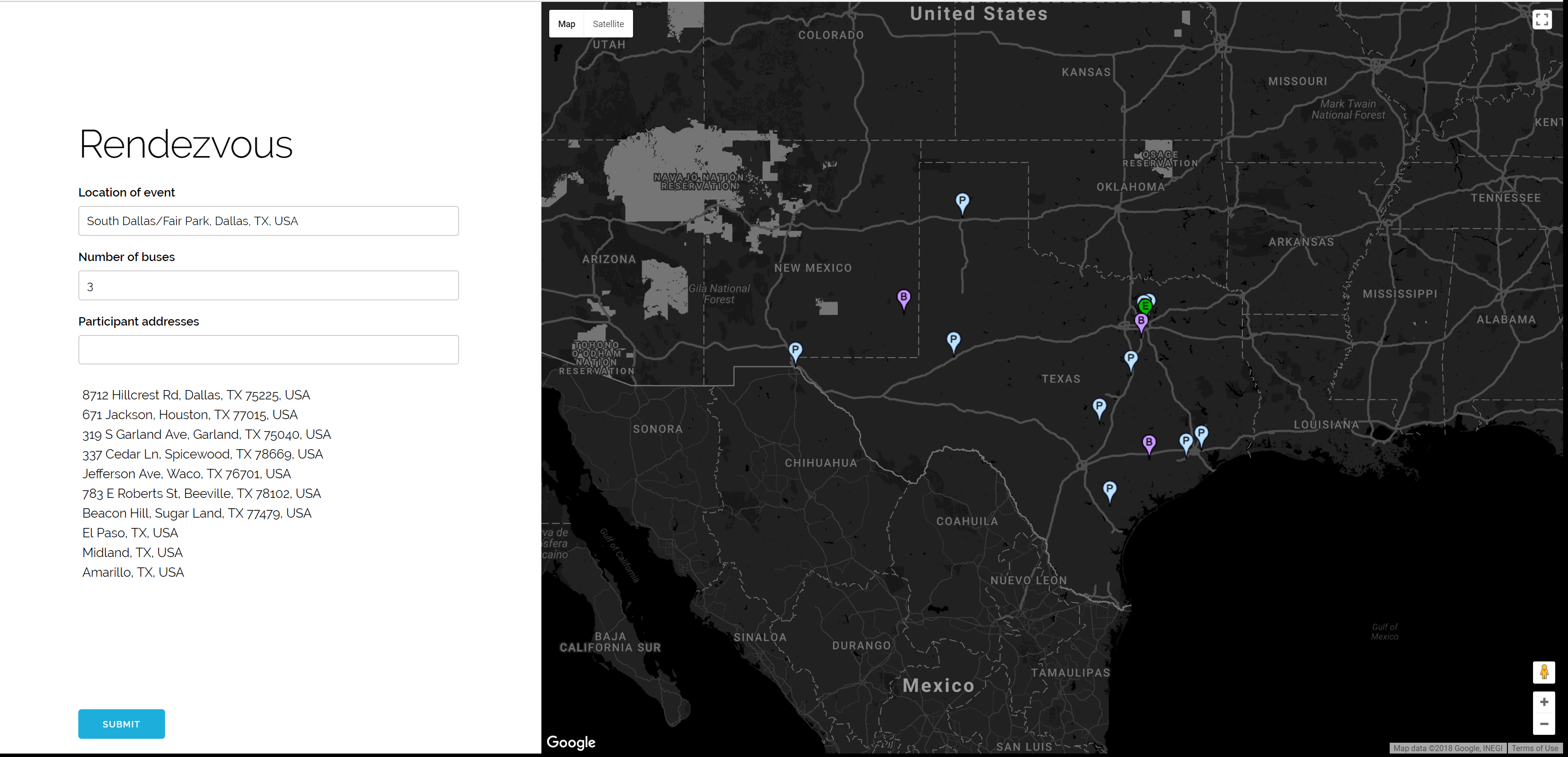Click the purple B marker in New Mexico
Viewport: 1568px width, 757px height.
pyautogui.click(x=904, y=298)
